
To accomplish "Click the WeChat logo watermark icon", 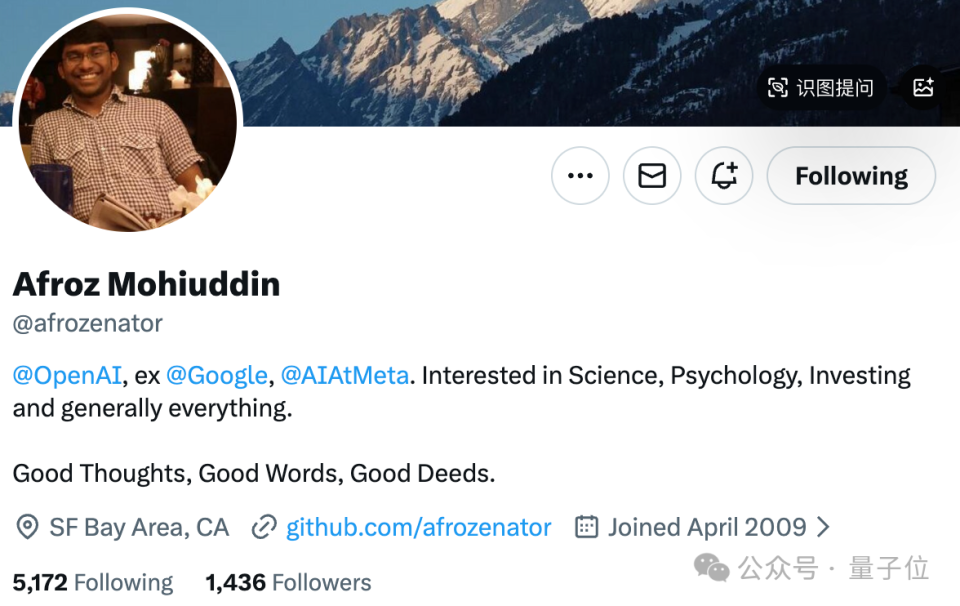I will pyautogui.click(x=712, y=569).
